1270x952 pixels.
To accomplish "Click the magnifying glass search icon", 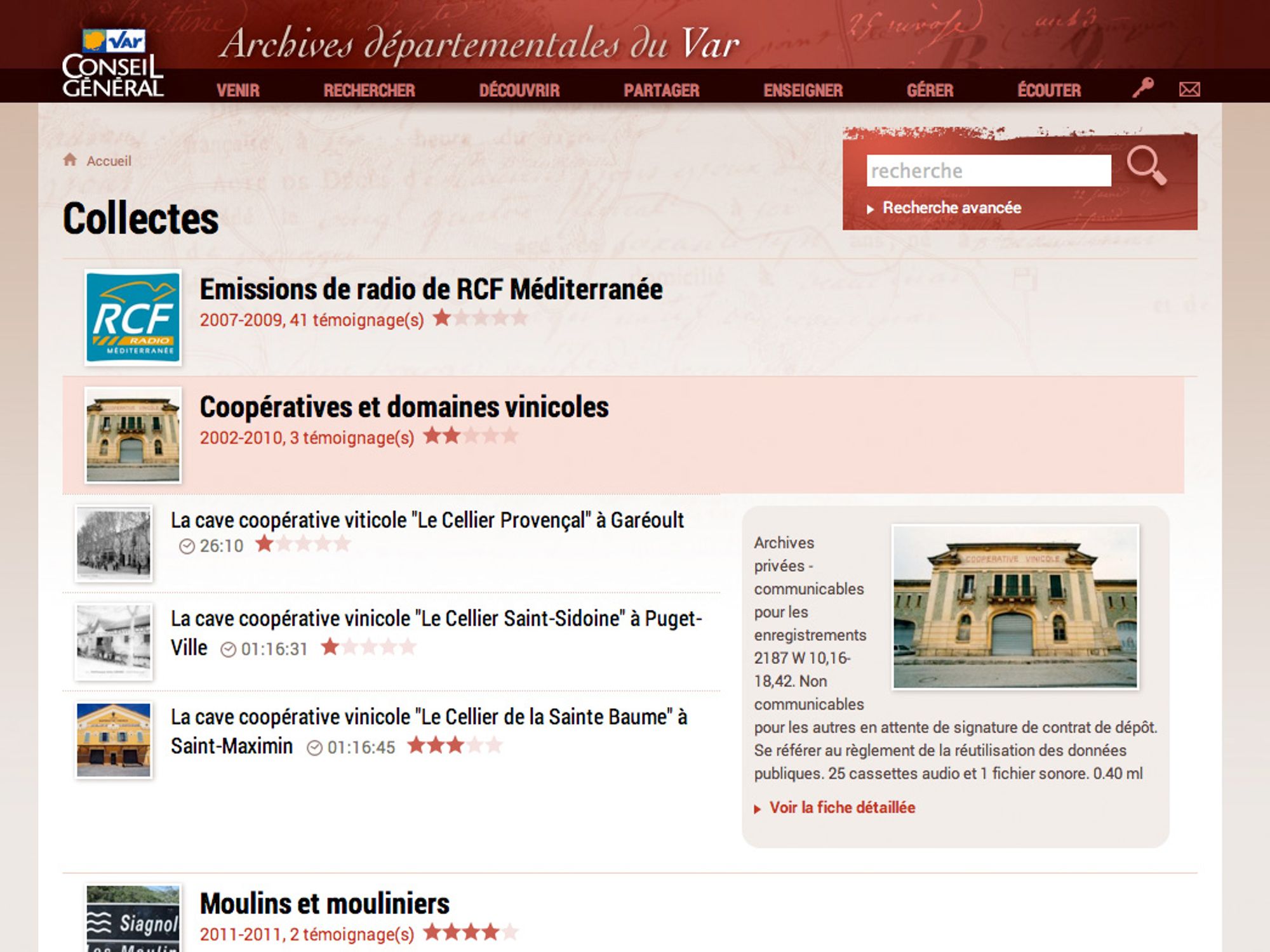I will point(1146,166).
